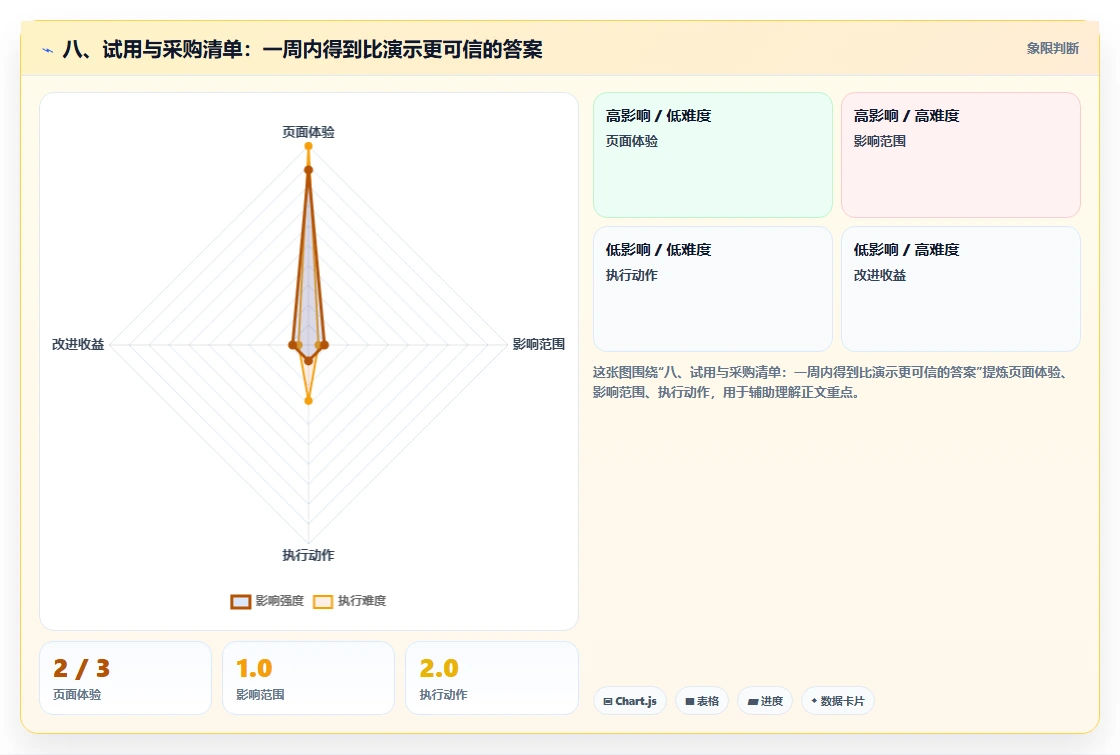1120x755 pixels.
Task: Select the 1.0 影响范围 stat card
Action: tap(309, 678)
